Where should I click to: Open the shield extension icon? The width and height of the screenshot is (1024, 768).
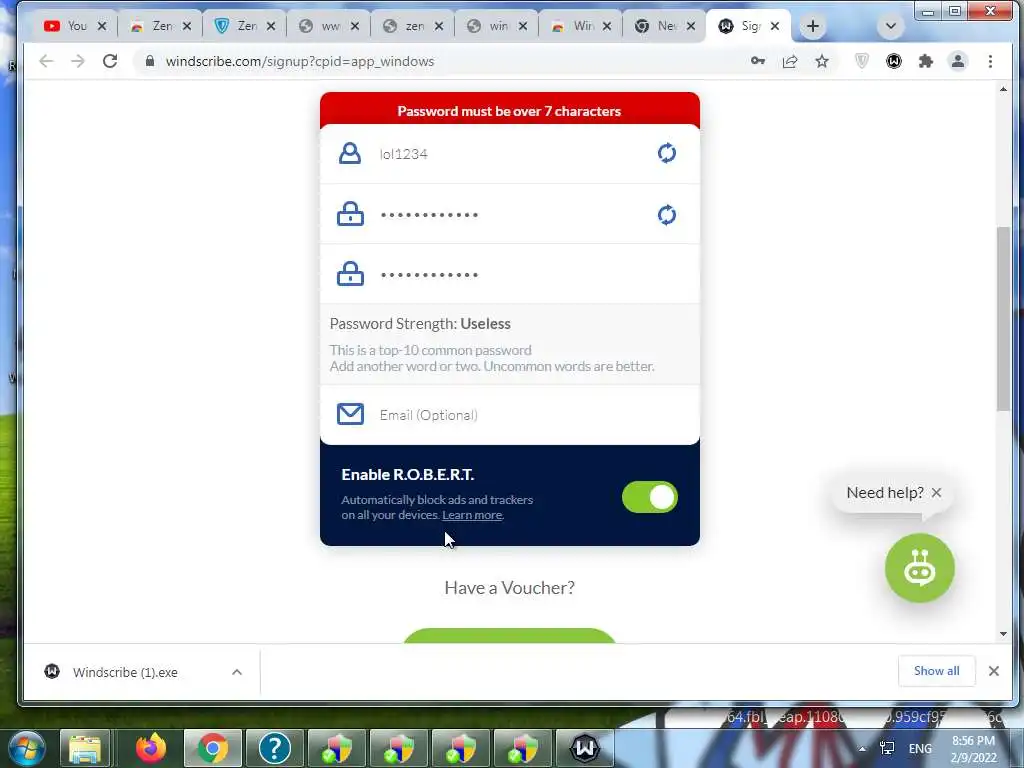coord(862,61)
